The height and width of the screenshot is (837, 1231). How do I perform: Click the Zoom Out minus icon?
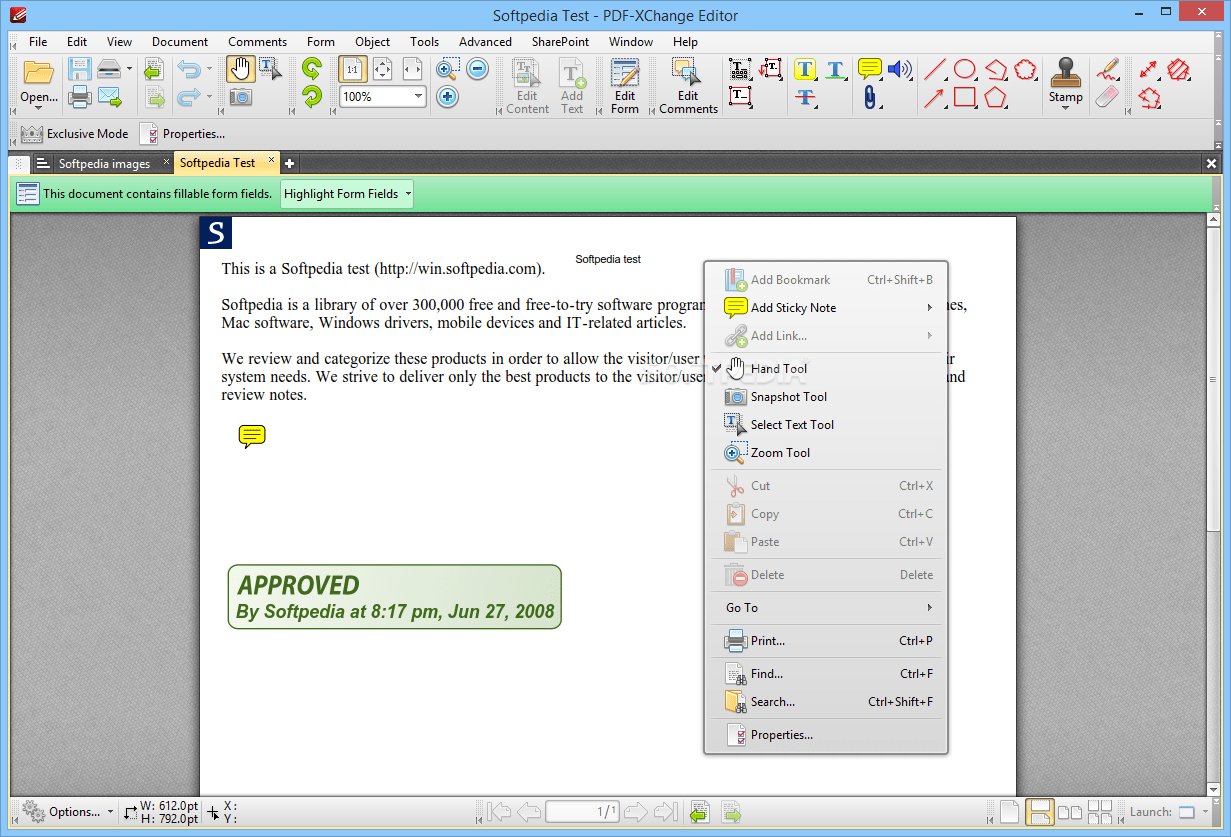tap(477, 69)
